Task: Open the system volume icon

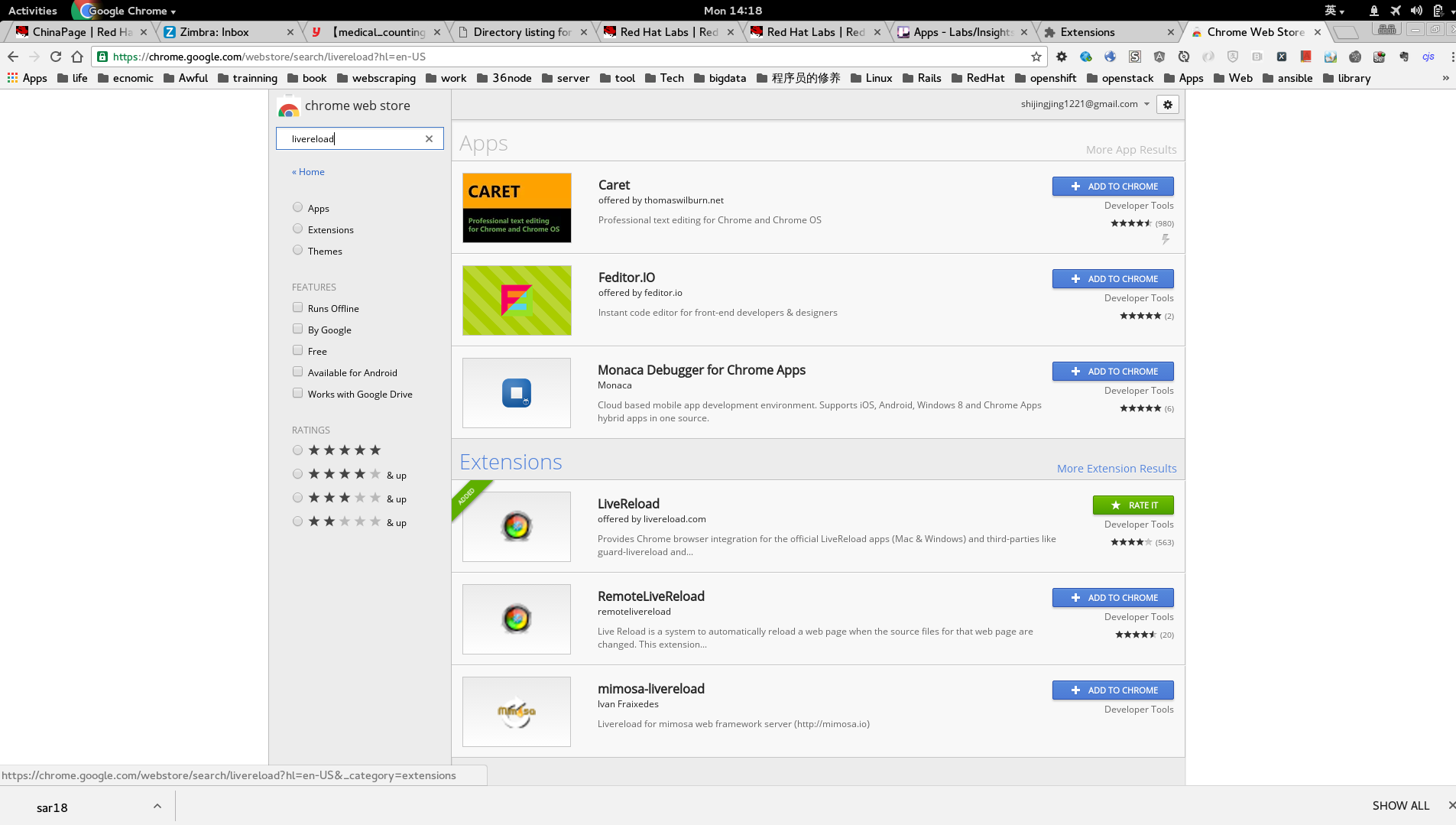Action: point(1416,11)
